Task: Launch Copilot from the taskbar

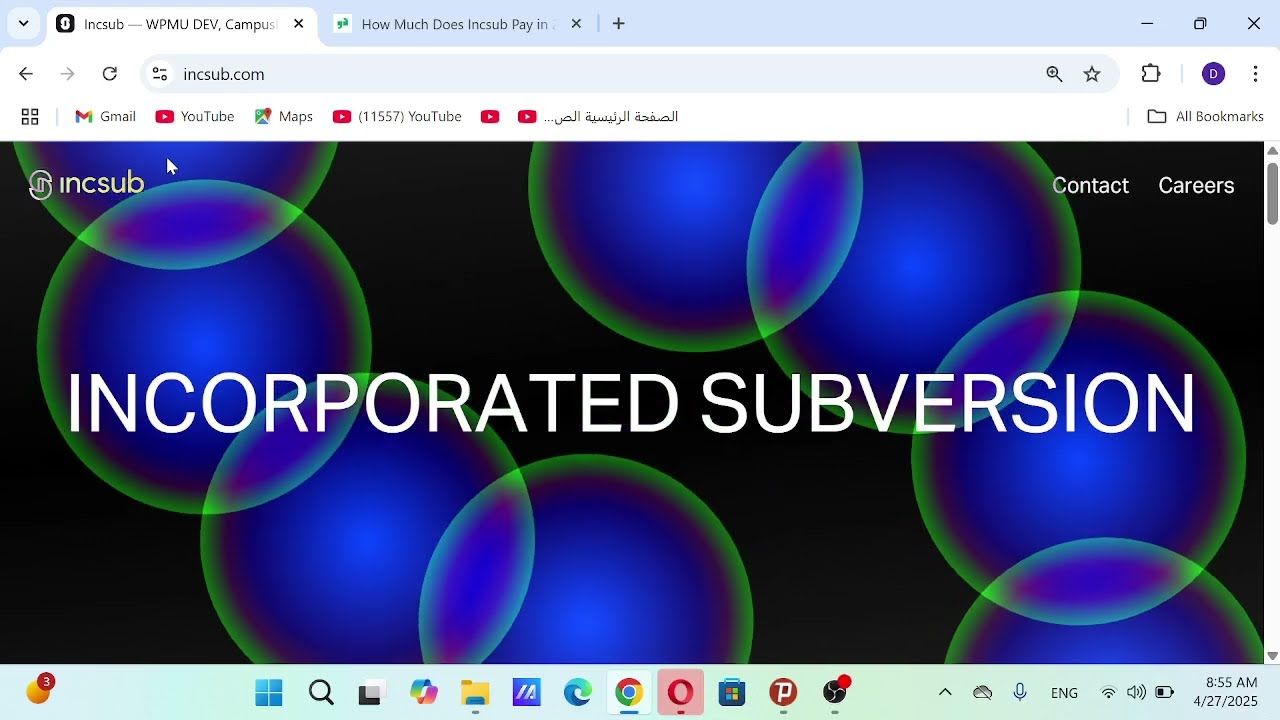Action: [x=424, y=692]
